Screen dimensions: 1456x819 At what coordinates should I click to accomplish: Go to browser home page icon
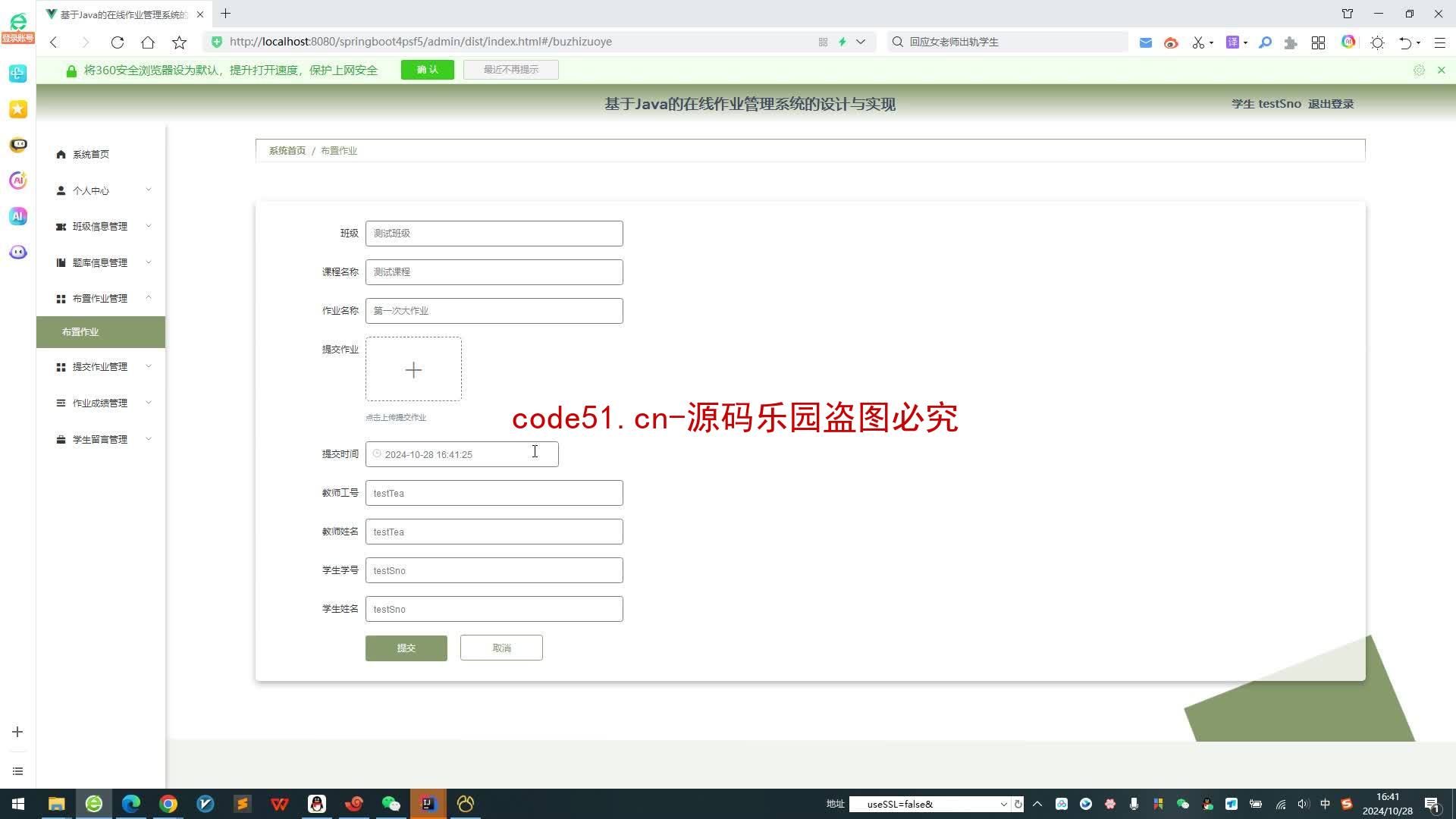point(148,42)
